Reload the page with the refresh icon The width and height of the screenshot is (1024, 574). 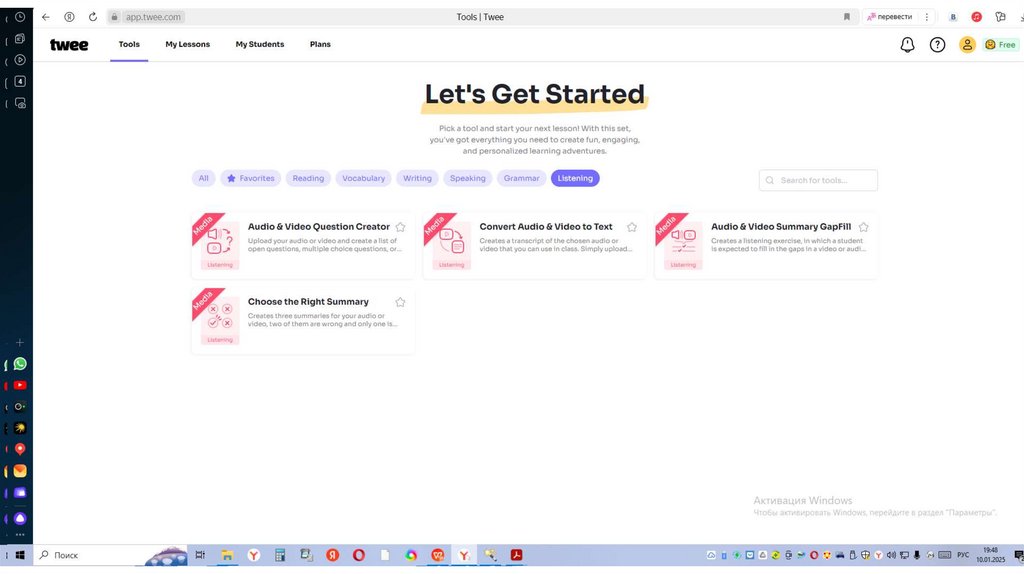point(93,17)
